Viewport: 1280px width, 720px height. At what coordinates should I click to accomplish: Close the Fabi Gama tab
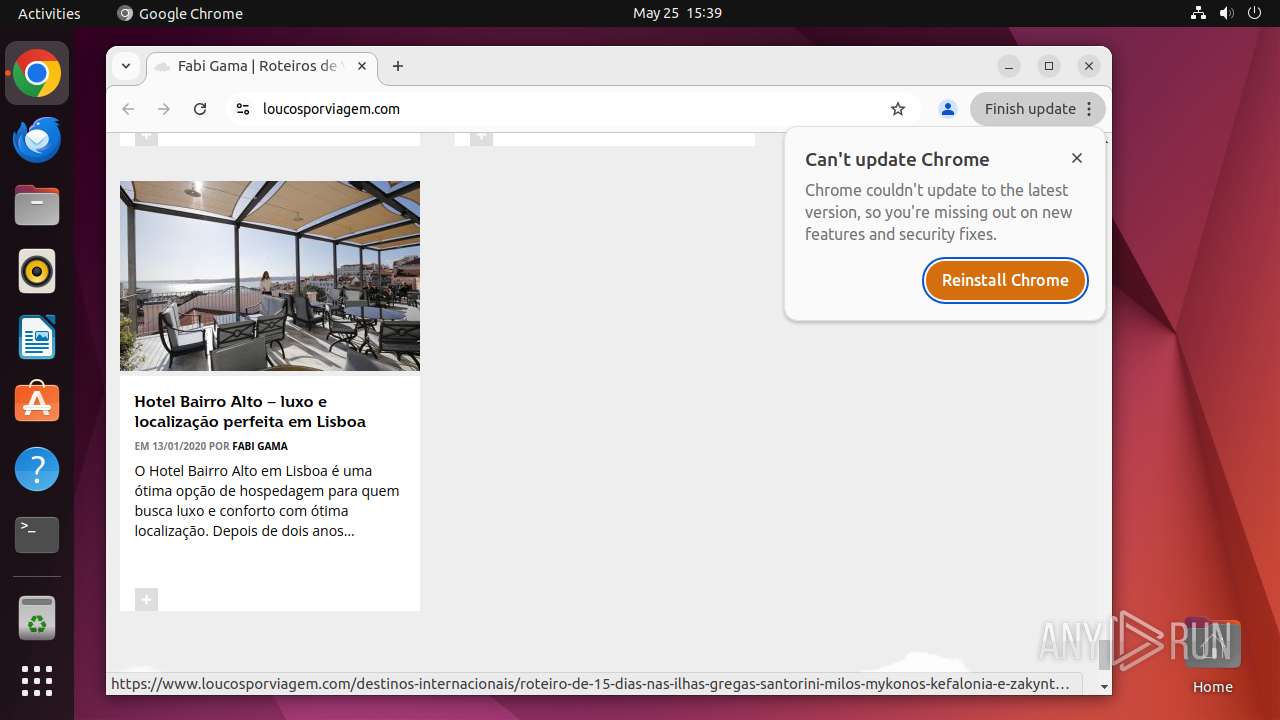(x=362, y=66)
